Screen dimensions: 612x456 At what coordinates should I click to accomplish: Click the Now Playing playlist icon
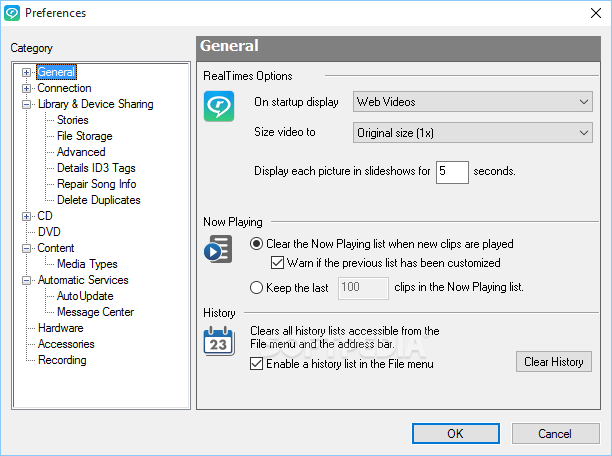(218, 248)
